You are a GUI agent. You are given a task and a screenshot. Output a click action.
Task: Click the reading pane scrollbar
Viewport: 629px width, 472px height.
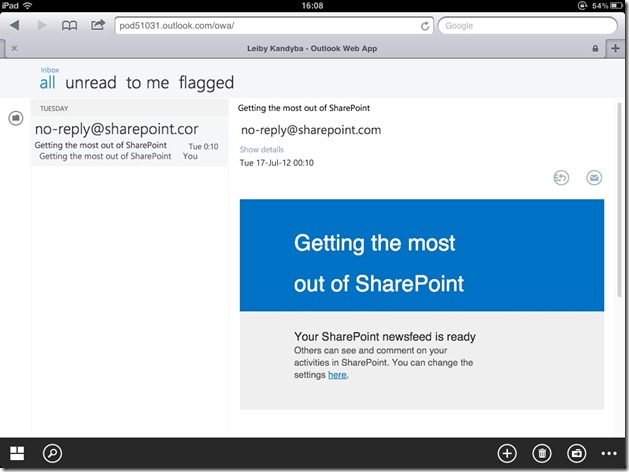coord(619,199)
